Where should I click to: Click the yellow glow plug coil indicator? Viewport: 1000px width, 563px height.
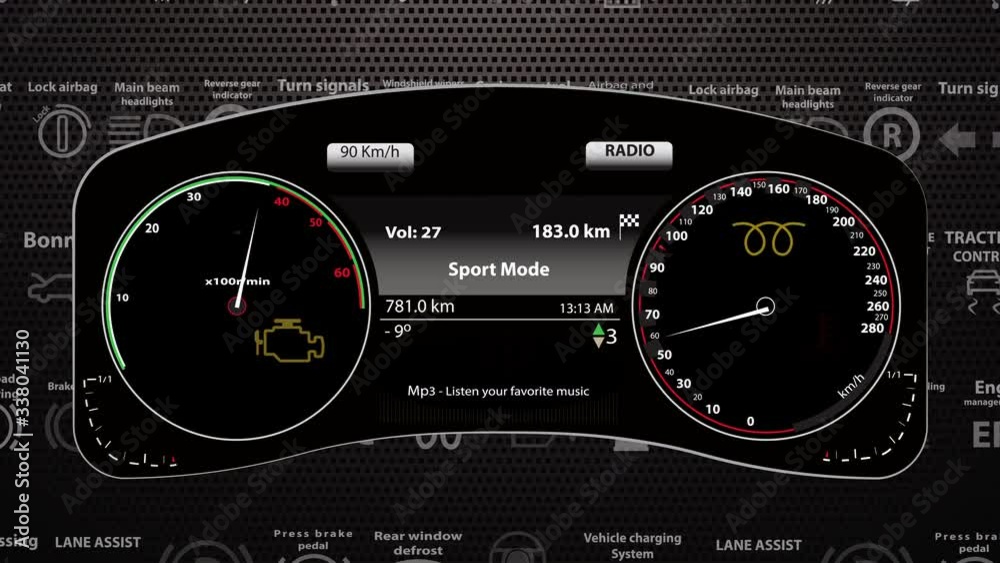point(768,238)
